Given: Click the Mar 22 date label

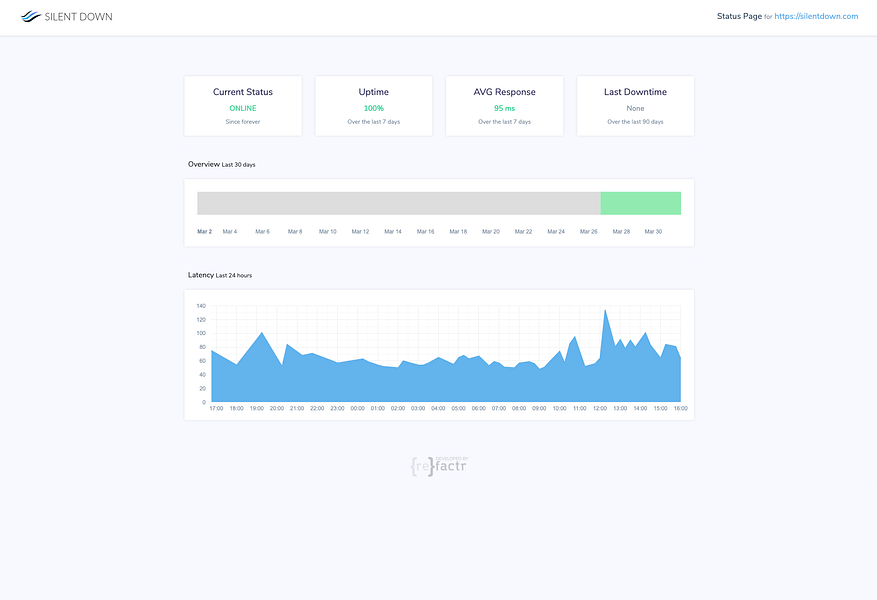Looking at the screenshot, I should (524, 232).
